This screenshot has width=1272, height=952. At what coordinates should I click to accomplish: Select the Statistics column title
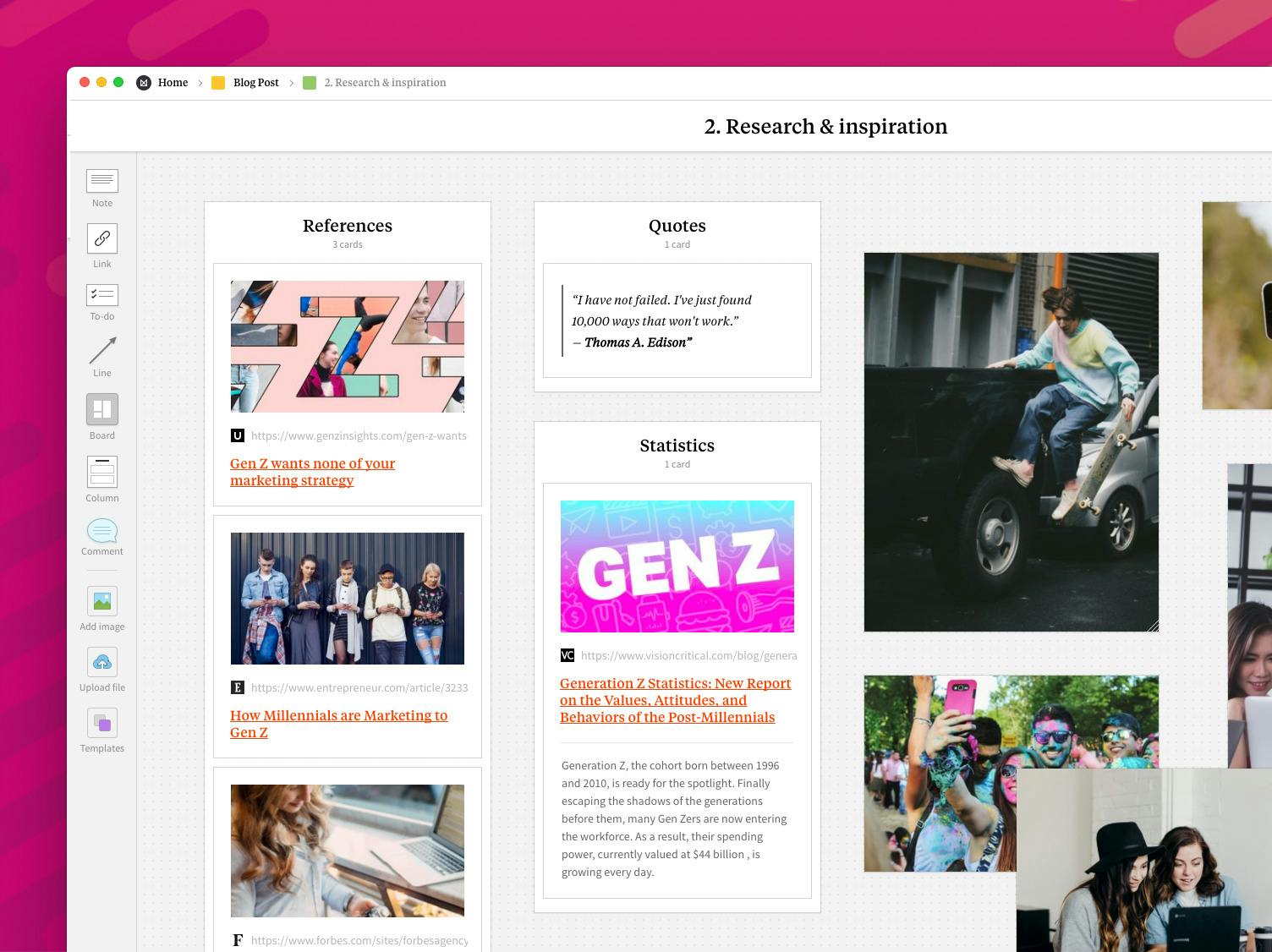677,446
